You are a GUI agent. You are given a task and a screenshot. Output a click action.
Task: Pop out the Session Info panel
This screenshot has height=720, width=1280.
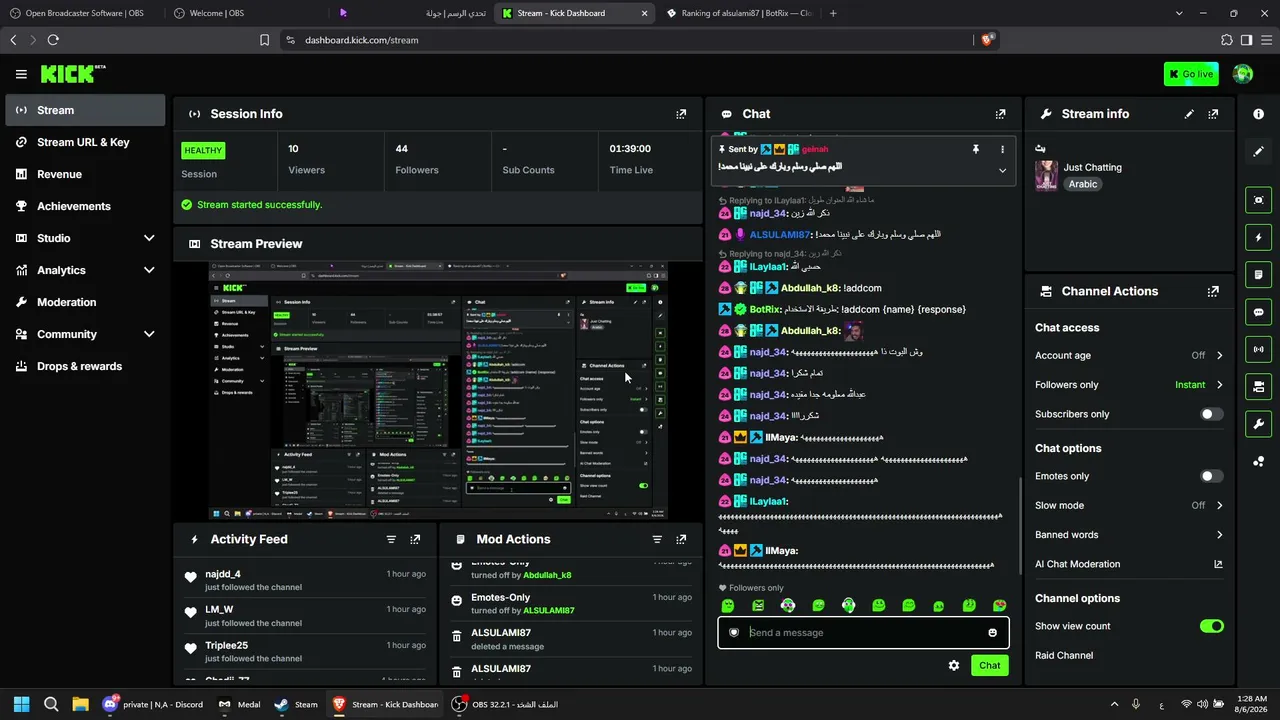pyautogui.click(x=681, y=114)
